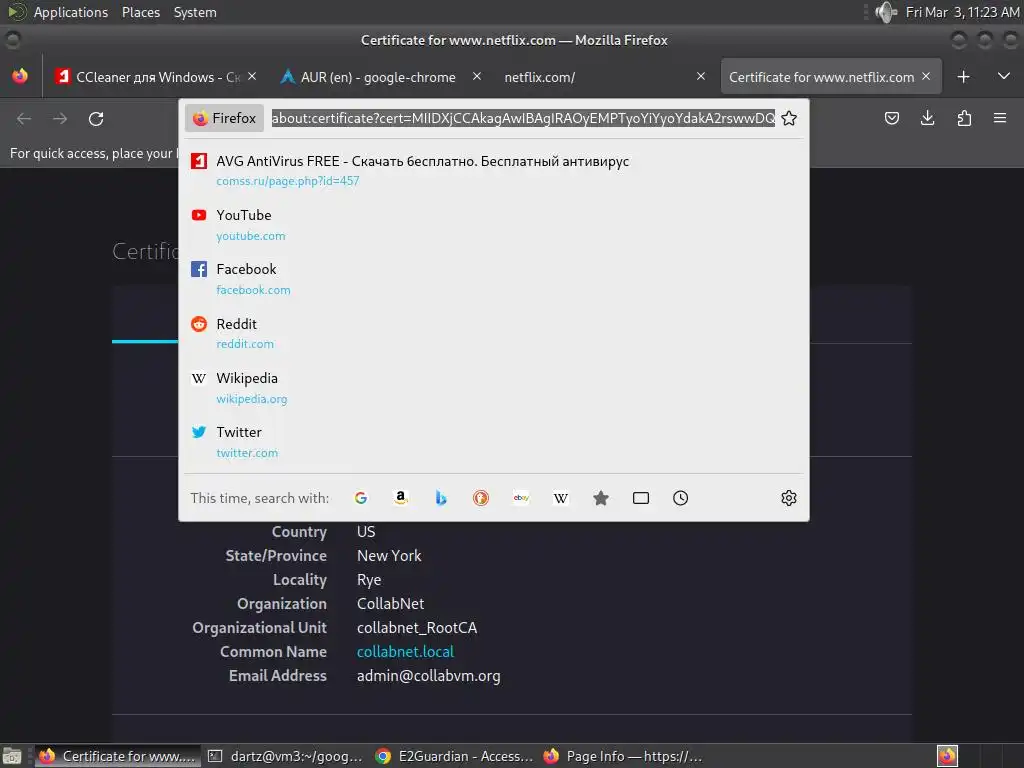This screenshot has width=1024, height=768.
Task: Search this time with eBay
Action: click(521, 498)
